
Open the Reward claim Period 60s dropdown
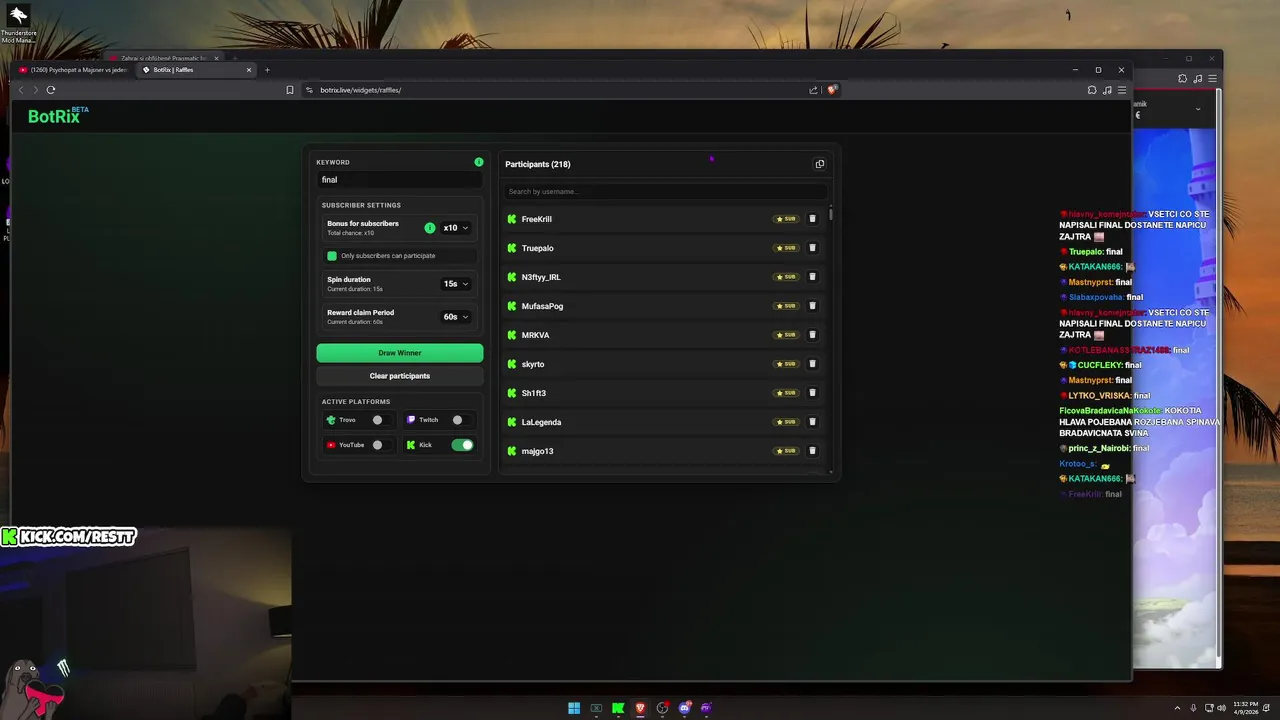(456, 317)
